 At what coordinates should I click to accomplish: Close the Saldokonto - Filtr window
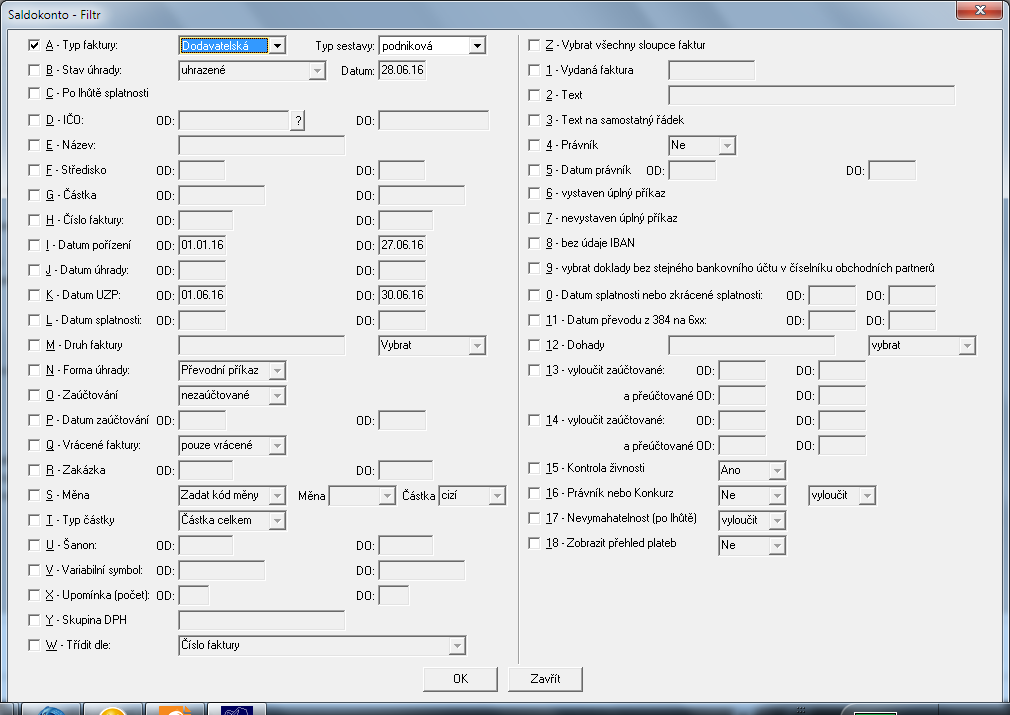[980, 10]
